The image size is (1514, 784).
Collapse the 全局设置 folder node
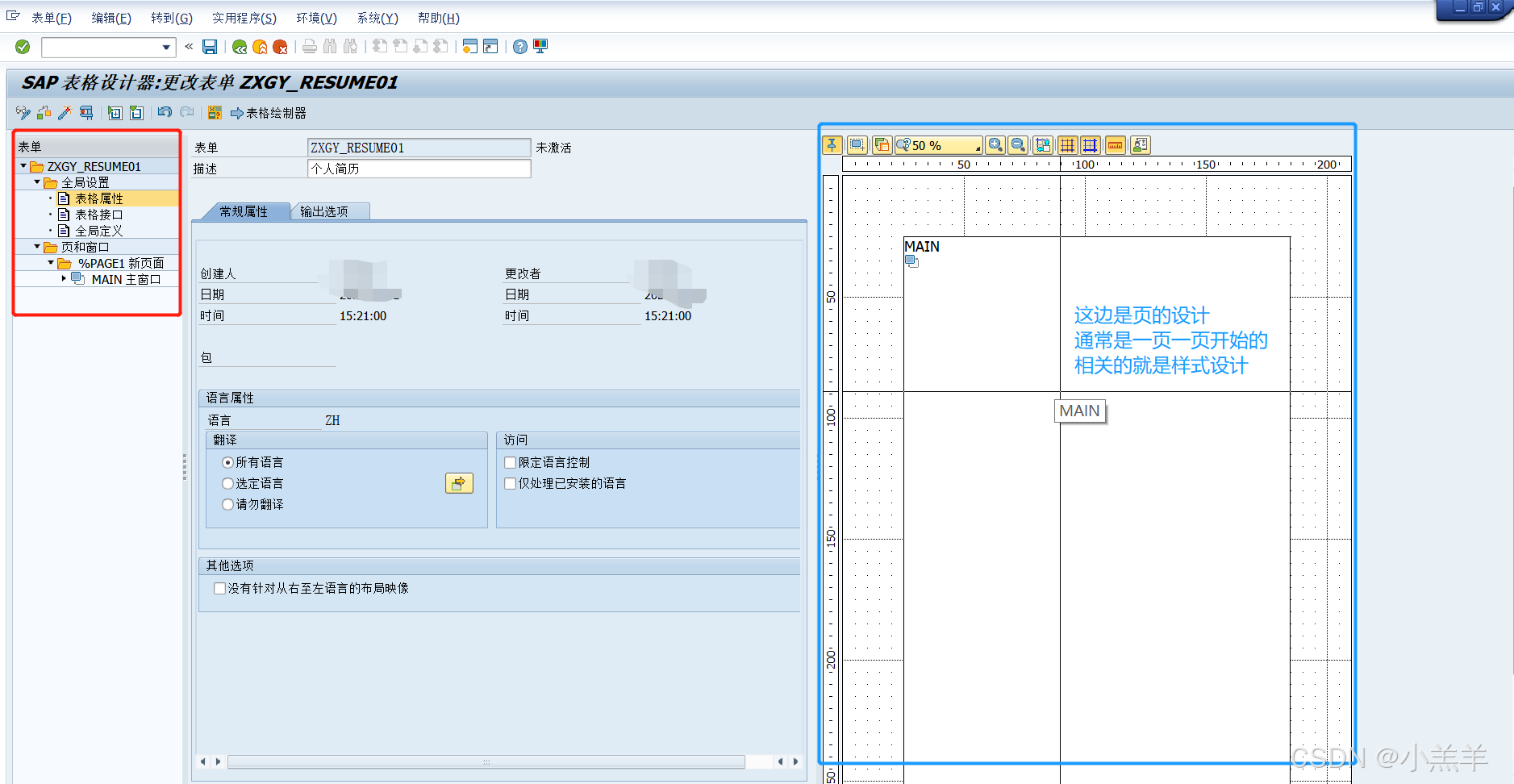coord(37,182)
